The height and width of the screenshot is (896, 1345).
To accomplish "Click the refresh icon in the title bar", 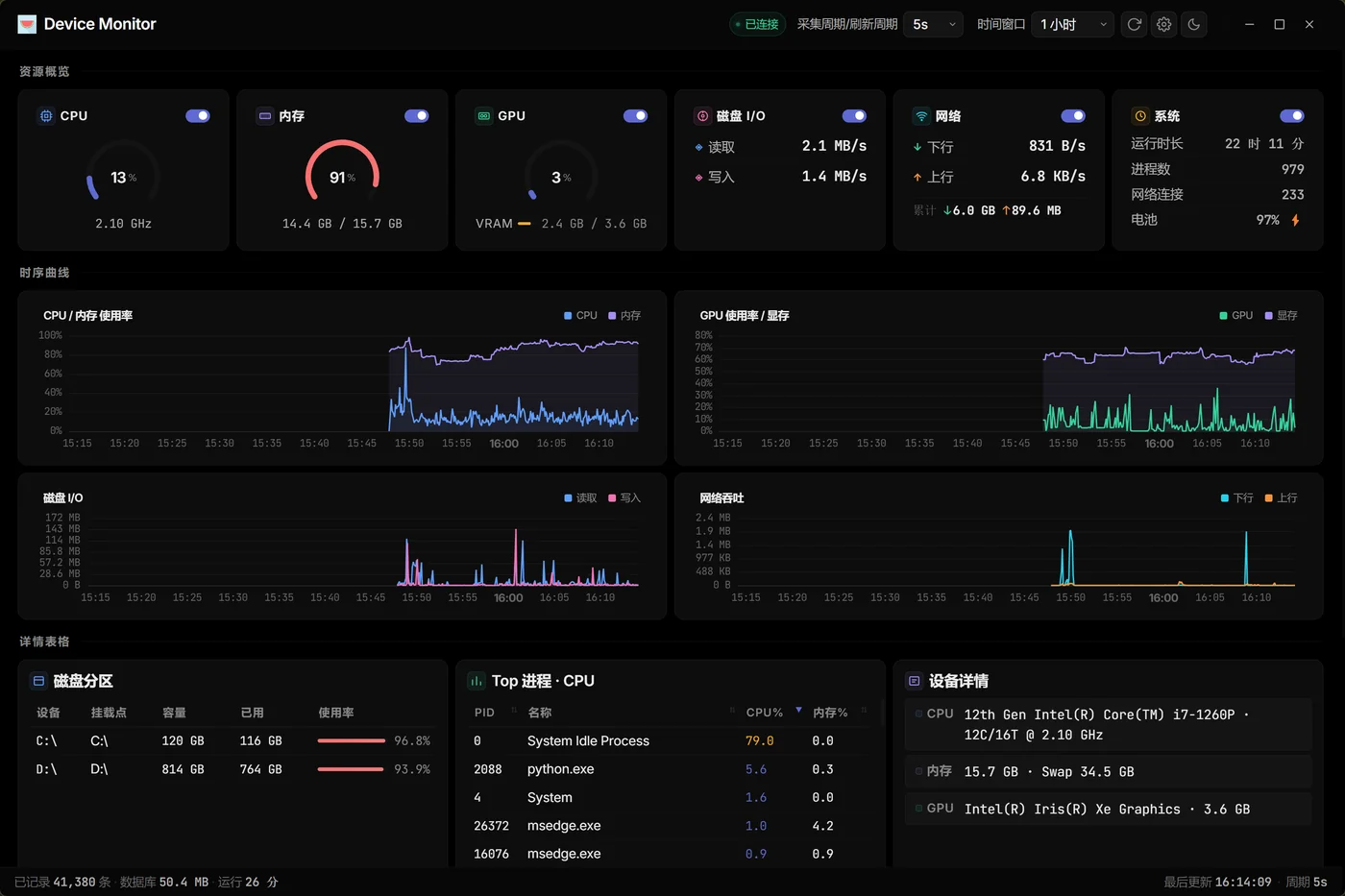I will pyautogui.click(x=1135, y=24).
